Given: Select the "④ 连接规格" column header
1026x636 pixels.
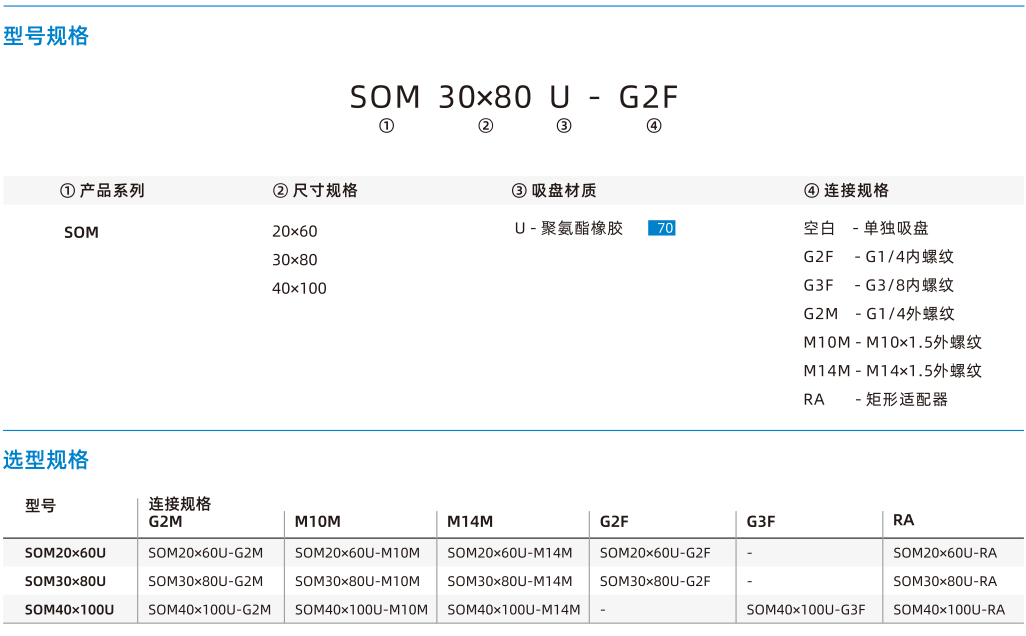Looking at the screenshot, I should point(846,190).
